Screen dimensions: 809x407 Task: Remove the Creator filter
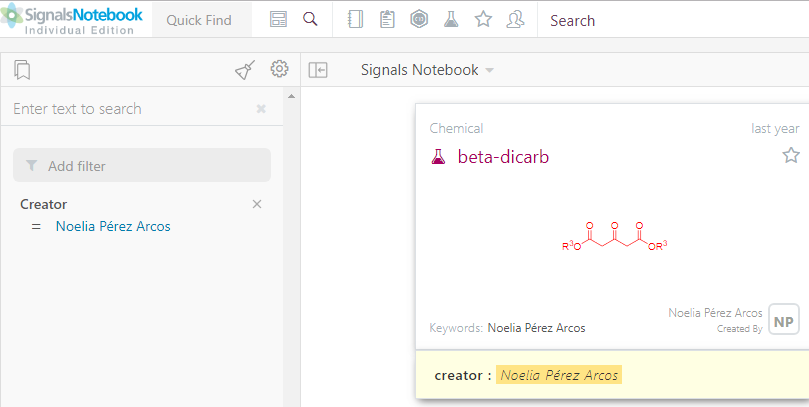(257, 204)
